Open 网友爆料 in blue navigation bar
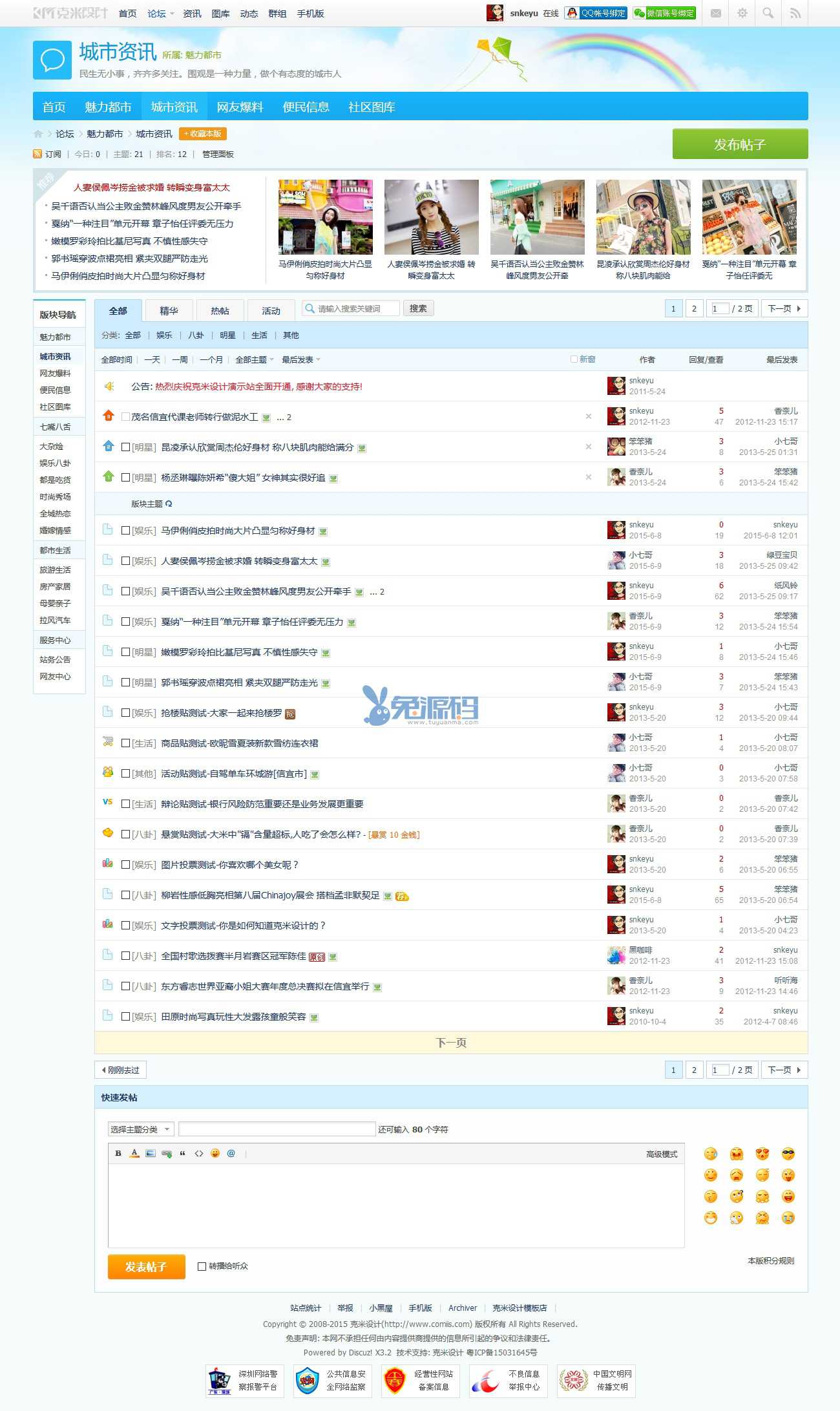840x1411 pixels. tap(240, 107)
